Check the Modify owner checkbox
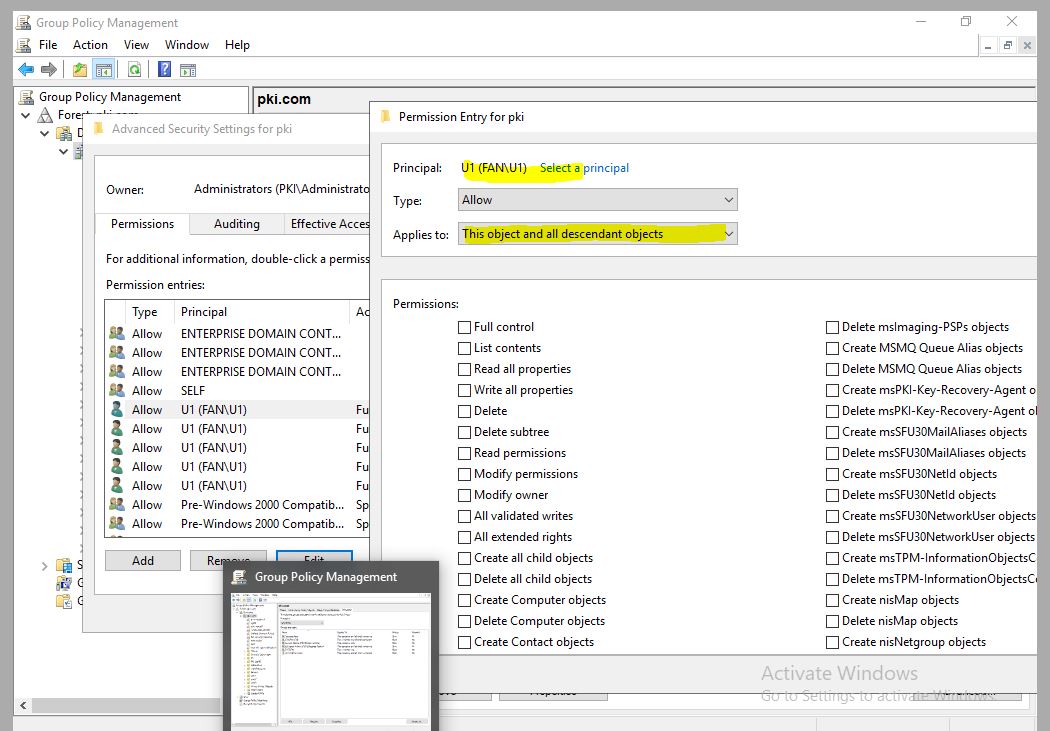This screenshot has height=731, width=1050. tap(464, 495)
